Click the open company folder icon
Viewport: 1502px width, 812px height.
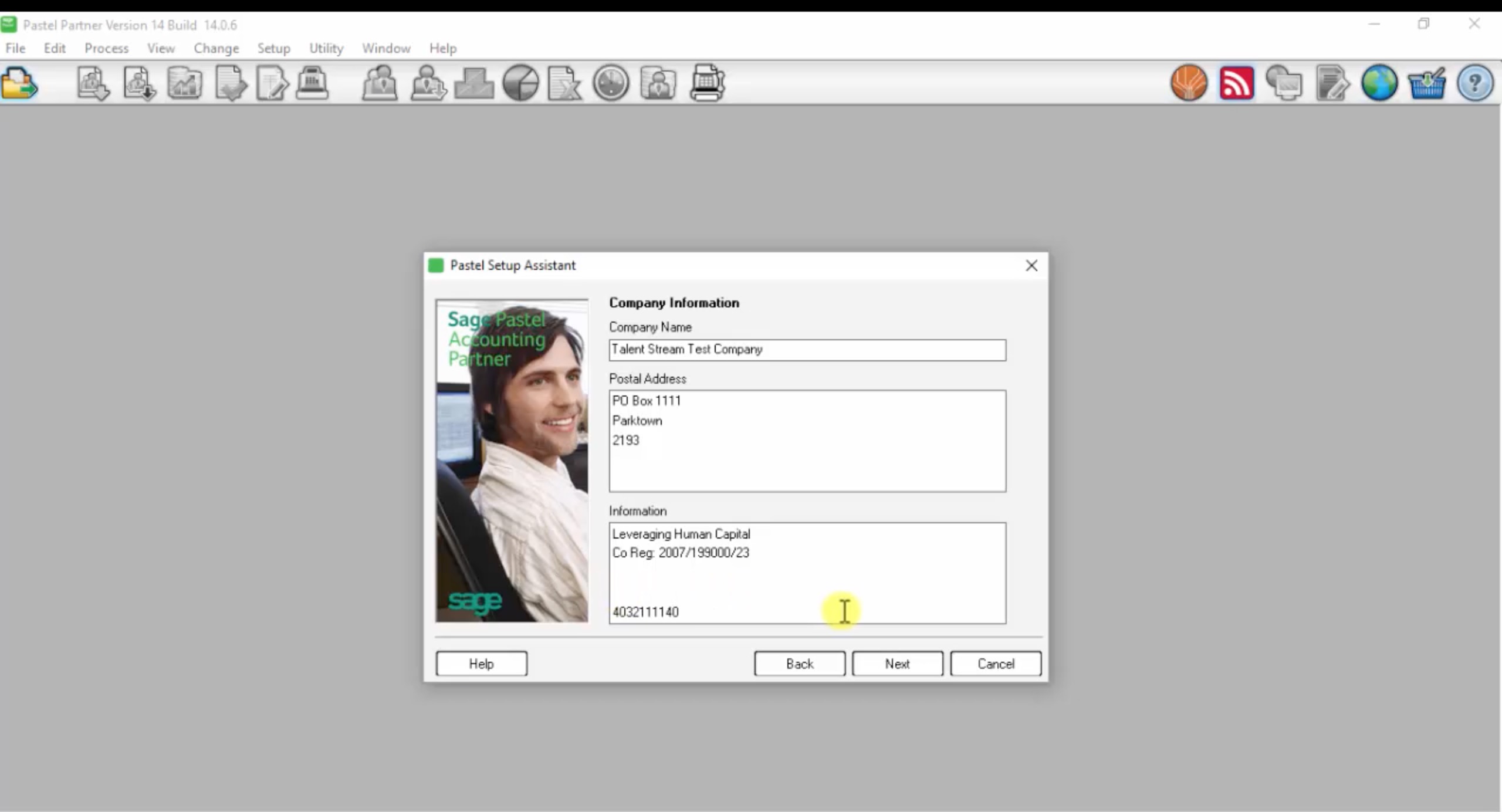pos(19,83)
